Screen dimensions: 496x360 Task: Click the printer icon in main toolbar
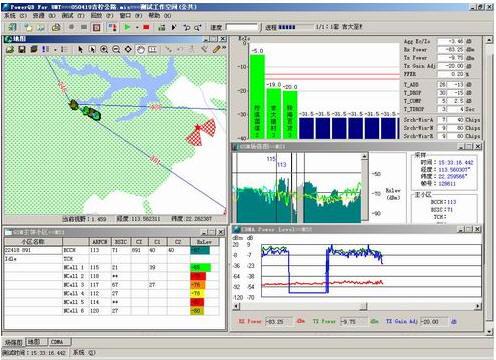click(56, 27)
